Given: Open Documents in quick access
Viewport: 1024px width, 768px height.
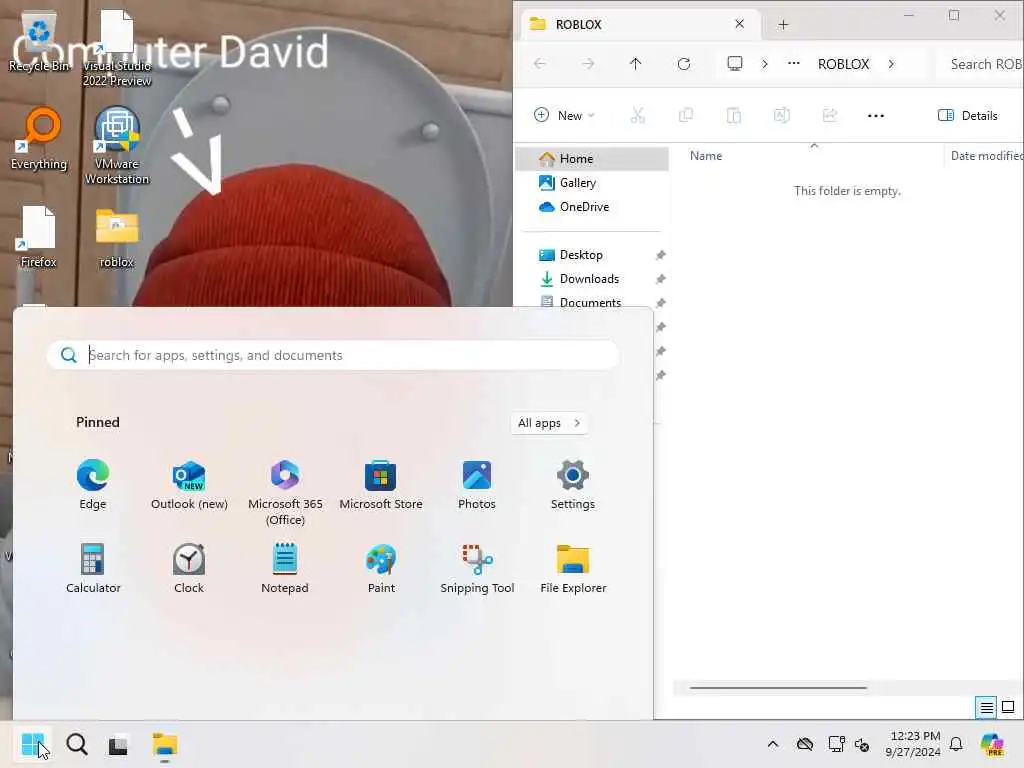Looking at the screenshot, I should tap(592, 301).
